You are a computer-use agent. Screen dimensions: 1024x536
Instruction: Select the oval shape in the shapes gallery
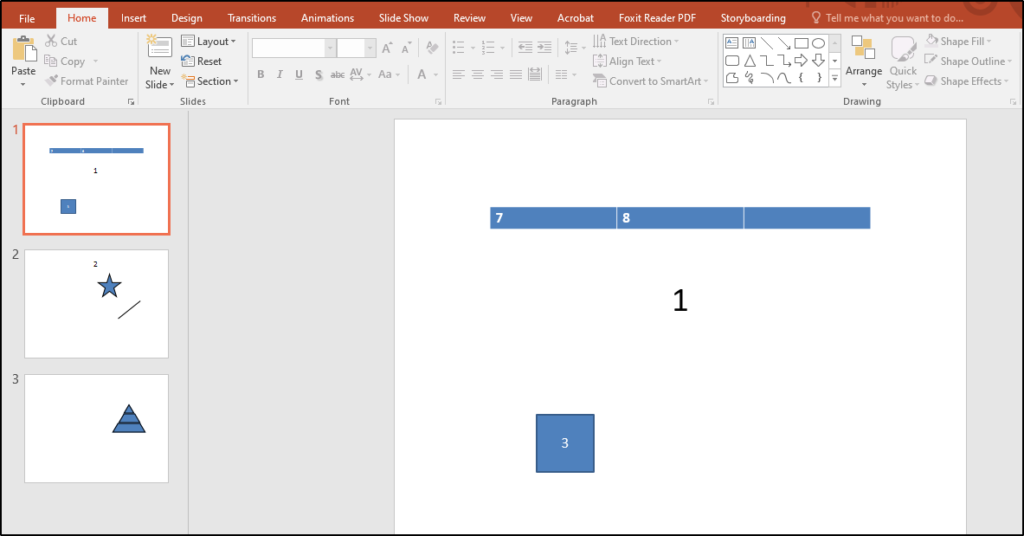pyautogui.click(x=818, y=43)
